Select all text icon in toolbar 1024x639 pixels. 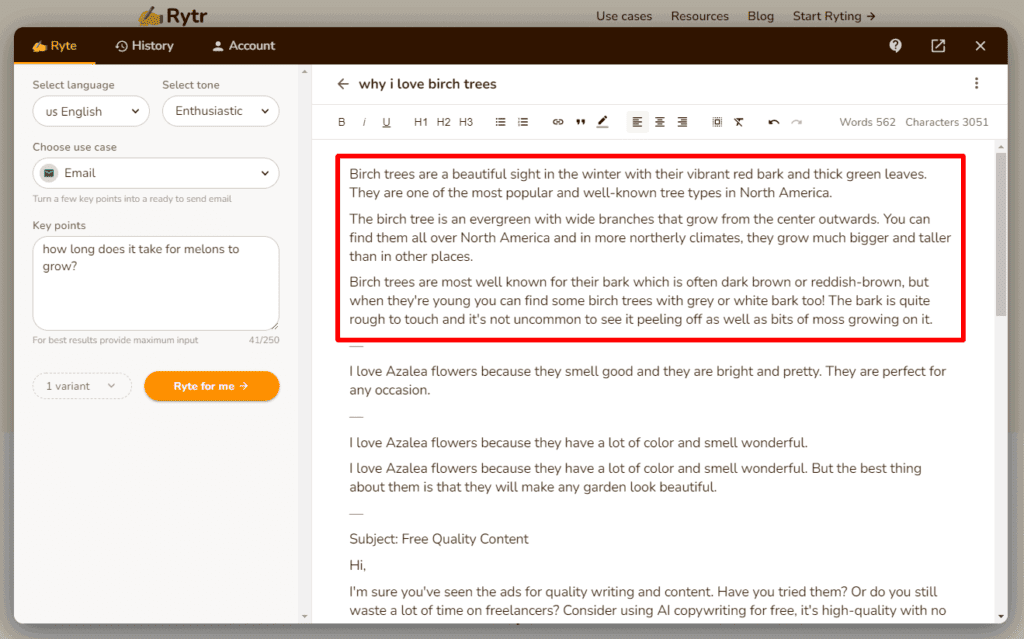[x=717, y=122]
